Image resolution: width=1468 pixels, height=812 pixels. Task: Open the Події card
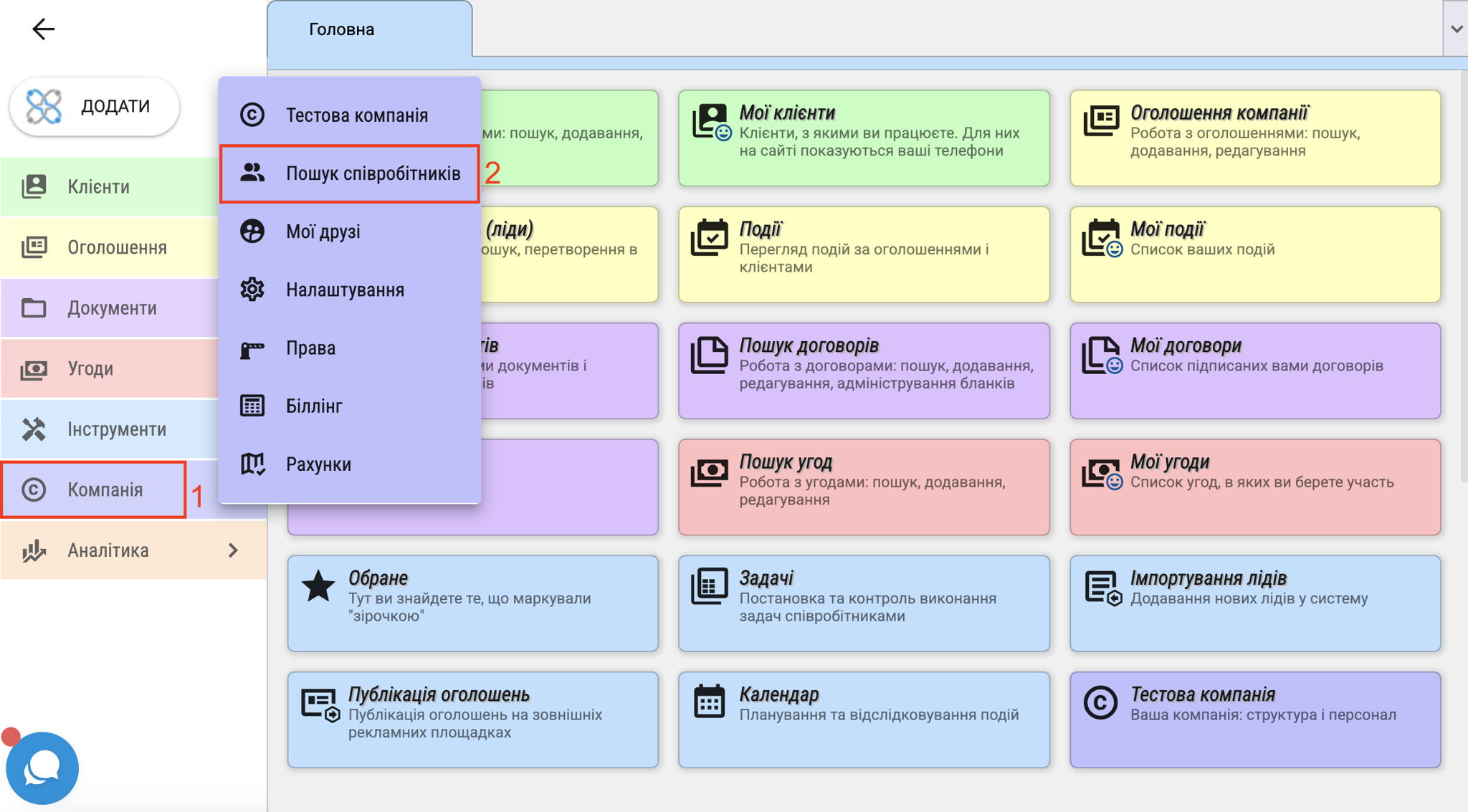pos(864,254)
